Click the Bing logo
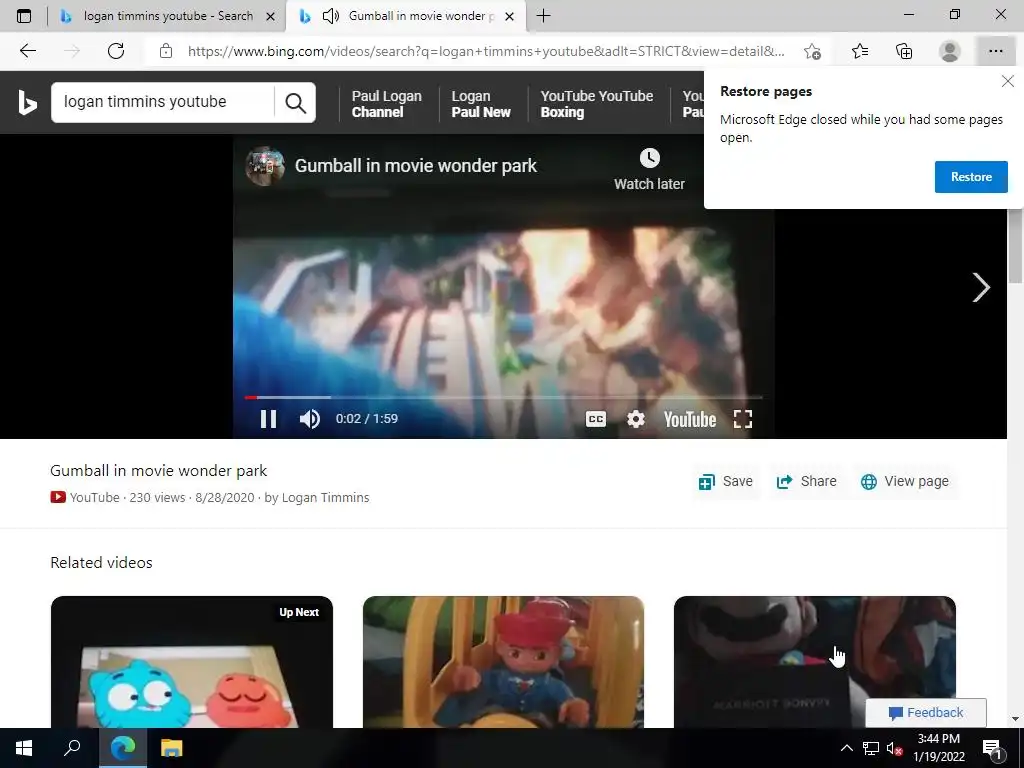The width and height of the screenshot is (1024, 768). [27, 103]
